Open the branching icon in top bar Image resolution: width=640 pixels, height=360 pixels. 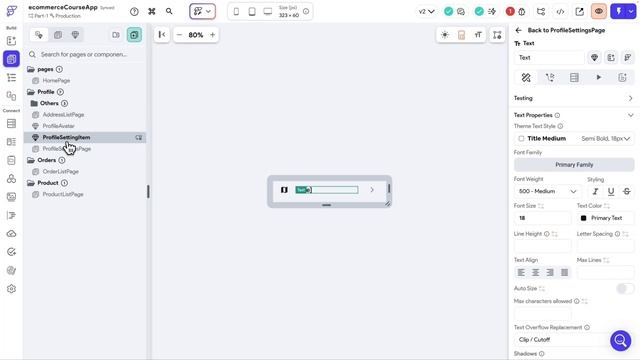(541, 11)
